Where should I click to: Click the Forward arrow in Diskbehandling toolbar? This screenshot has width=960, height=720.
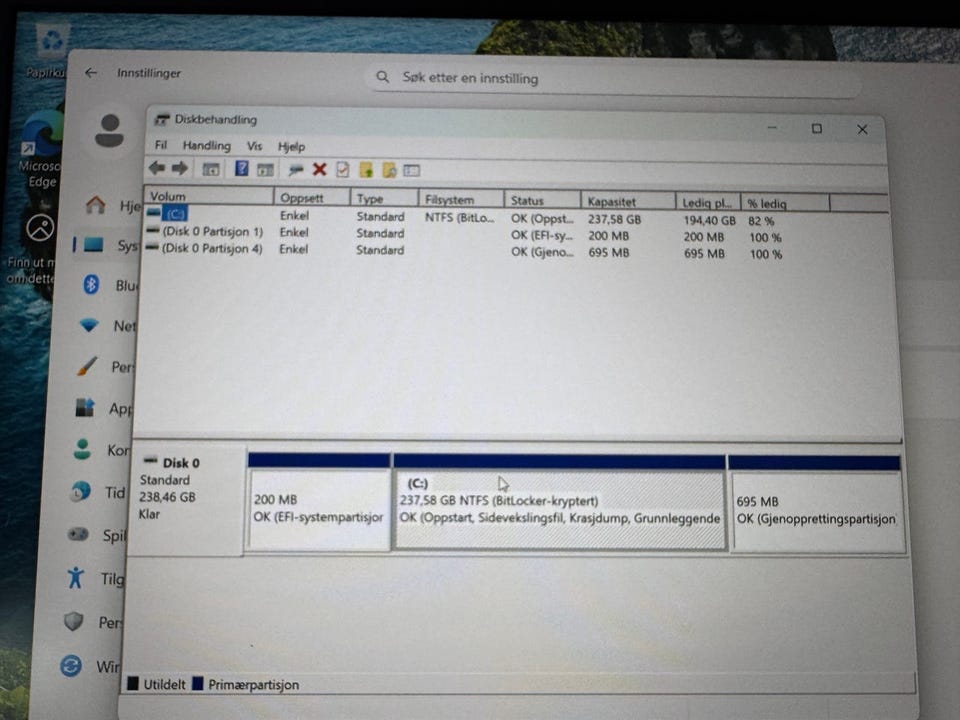tap(180, 168)
